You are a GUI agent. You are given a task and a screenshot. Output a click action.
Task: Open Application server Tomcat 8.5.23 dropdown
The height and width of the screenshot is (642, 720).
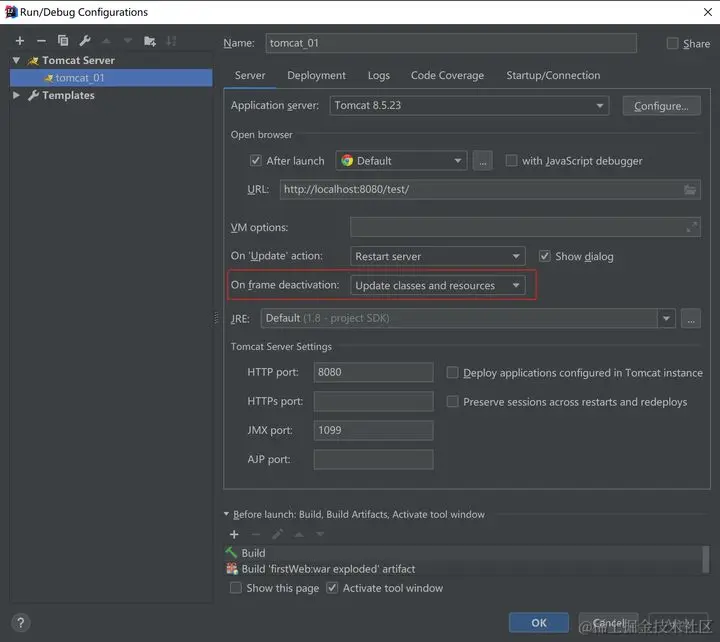pos(469,106)
